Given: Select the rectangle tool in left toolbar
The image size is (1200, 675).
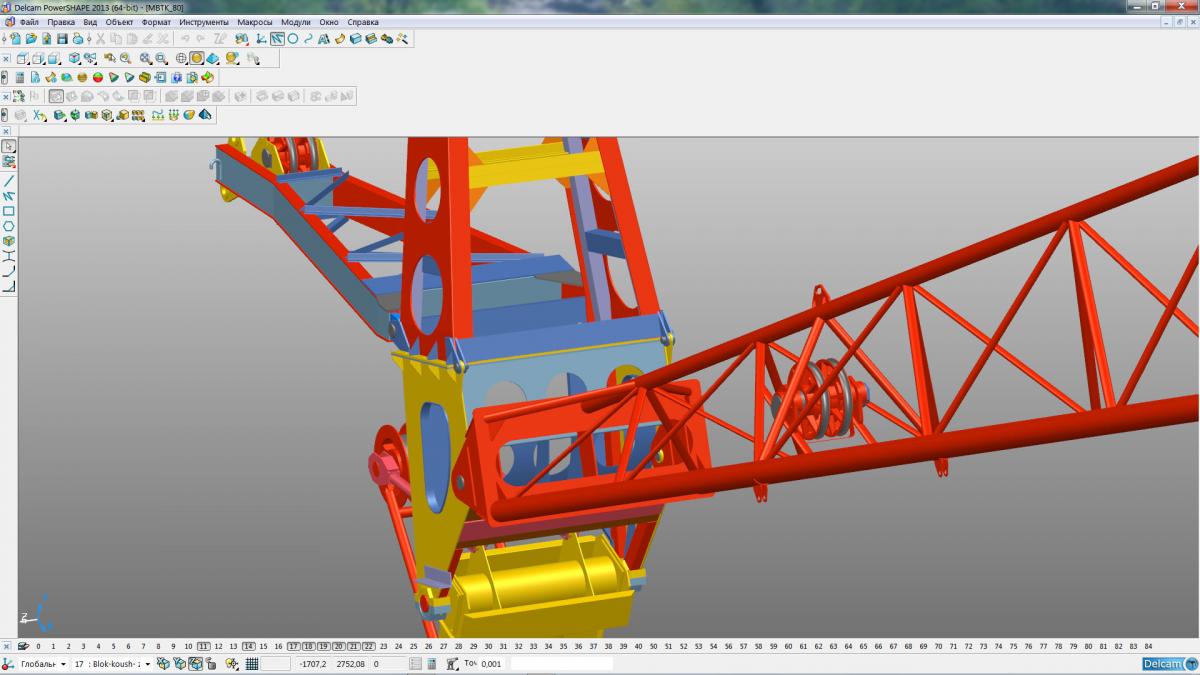Looking at the screenshot, I should coord(8,211).
